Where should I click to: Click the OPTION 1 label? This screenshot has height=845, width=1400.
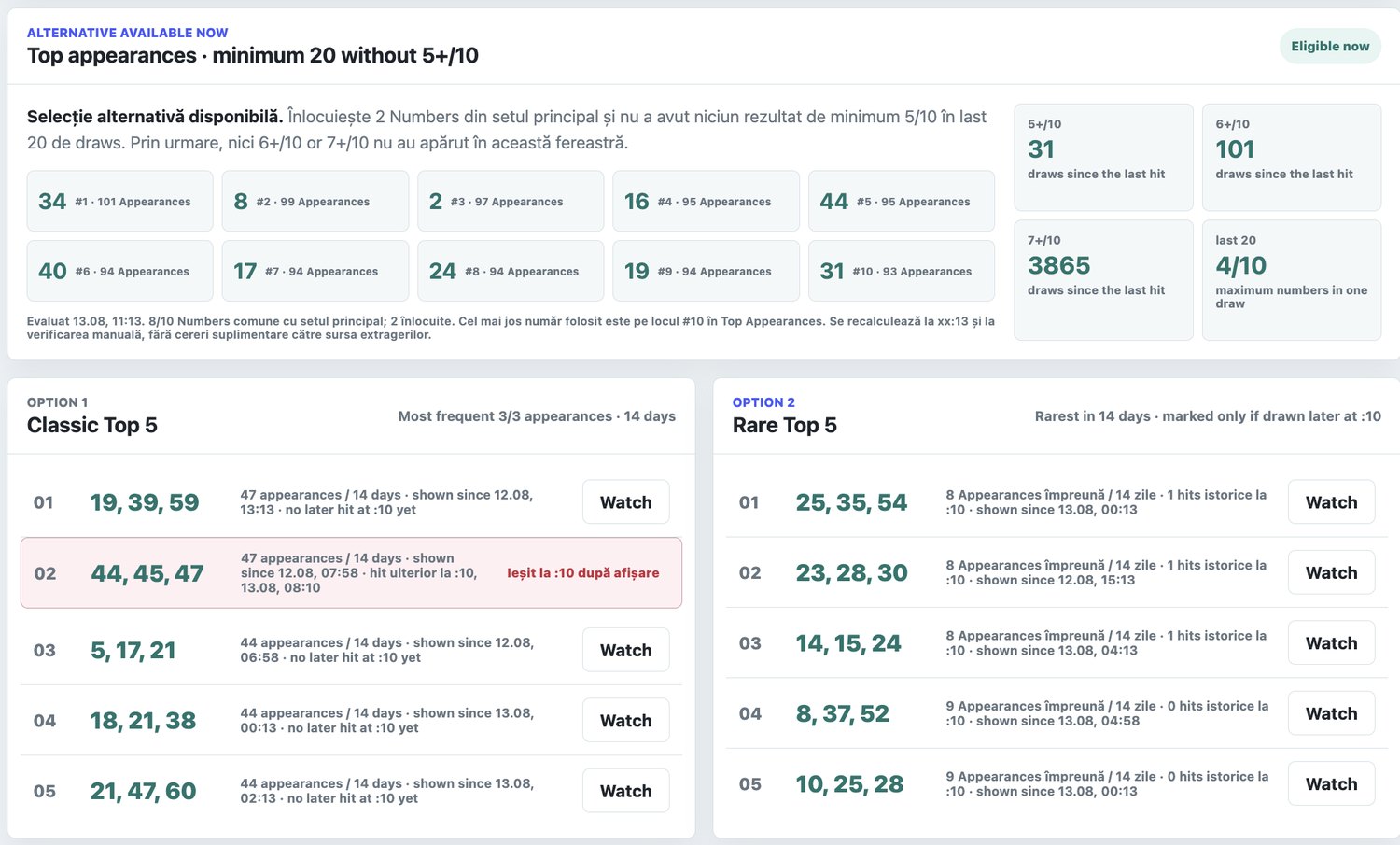click(58, 402)
